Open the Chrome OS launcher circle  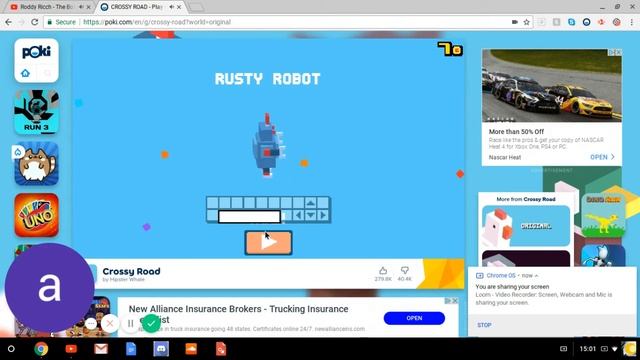click(11, 349)
